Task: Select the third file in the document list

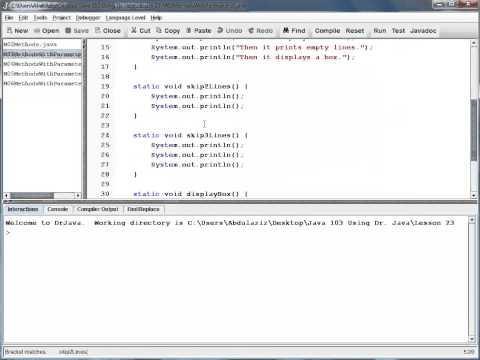Action: pyautogui.click(x=42, y=64)
